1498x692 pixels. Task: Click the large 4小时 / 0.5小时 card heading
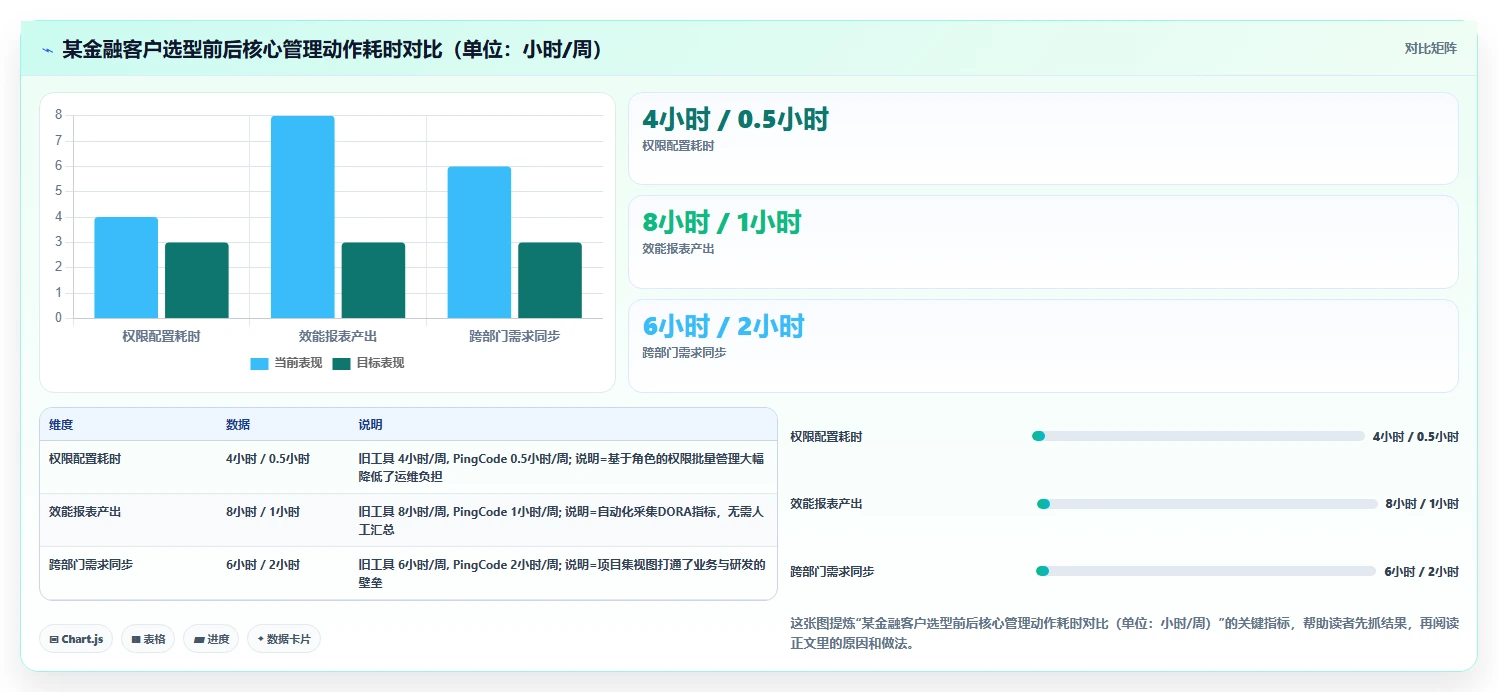click(x=735, y=120)
